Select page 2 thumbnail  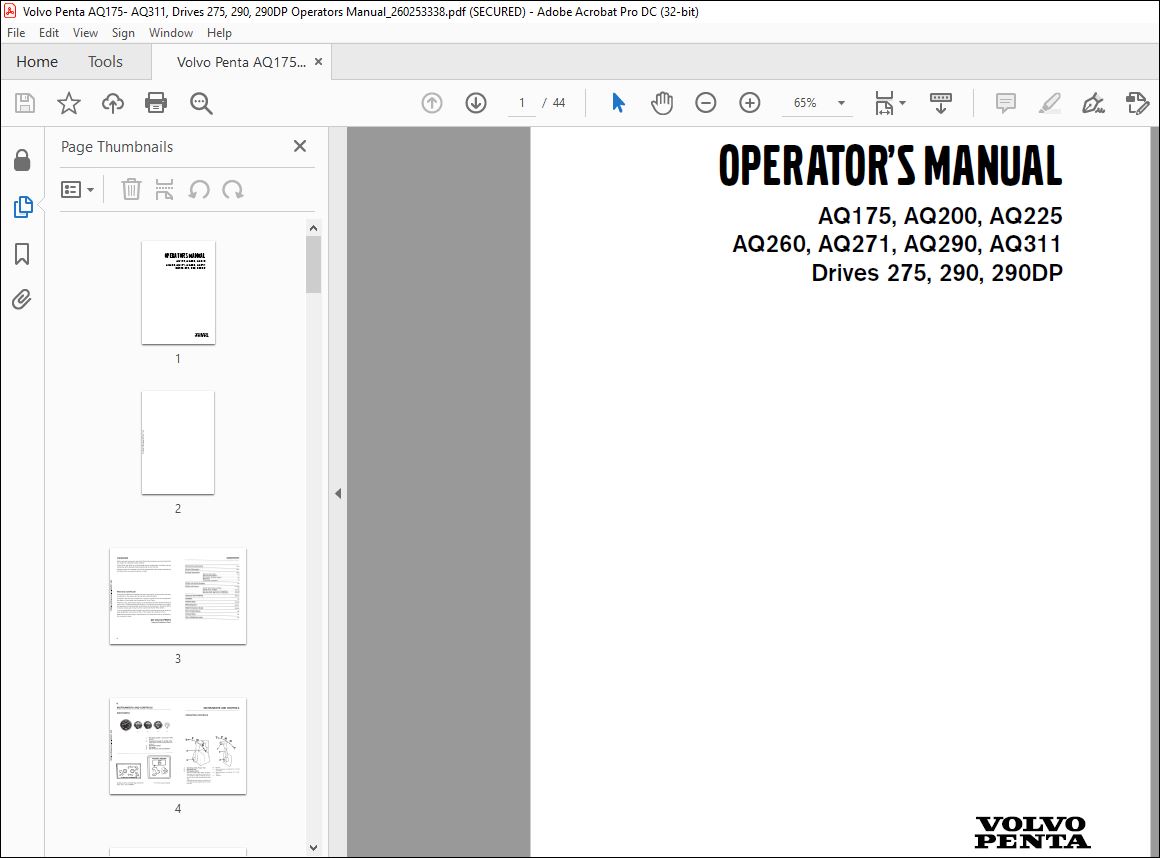click(178, 442)
